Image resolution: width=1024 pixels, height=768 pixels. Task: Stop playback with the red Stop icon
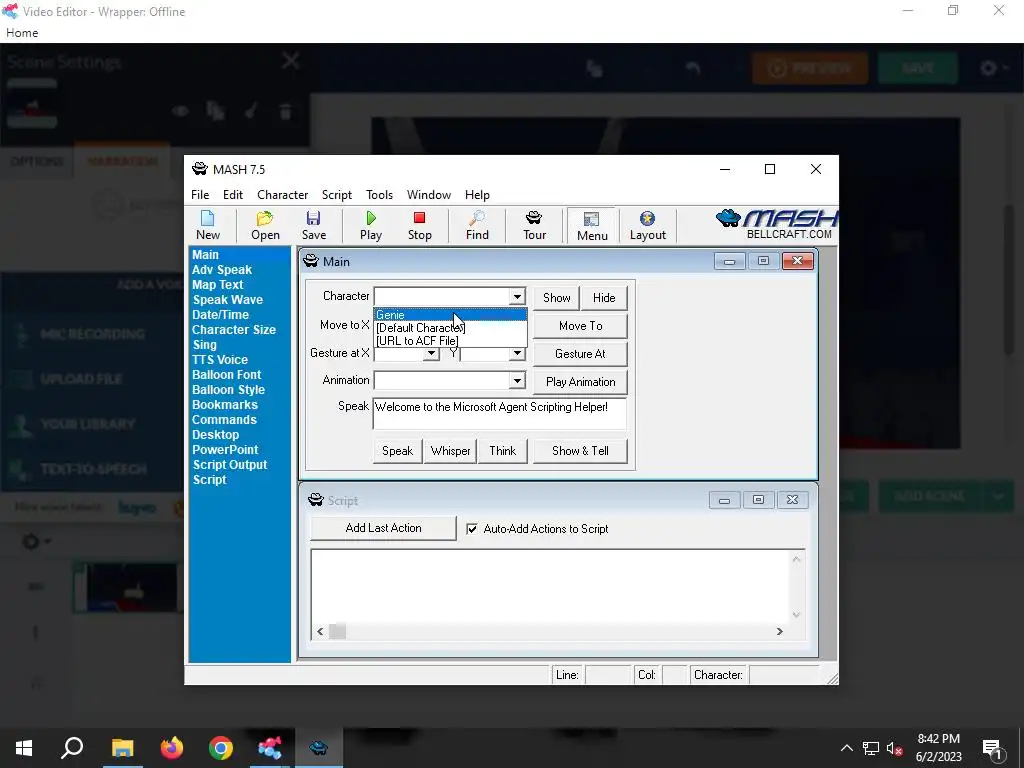(x=419, y=225)
